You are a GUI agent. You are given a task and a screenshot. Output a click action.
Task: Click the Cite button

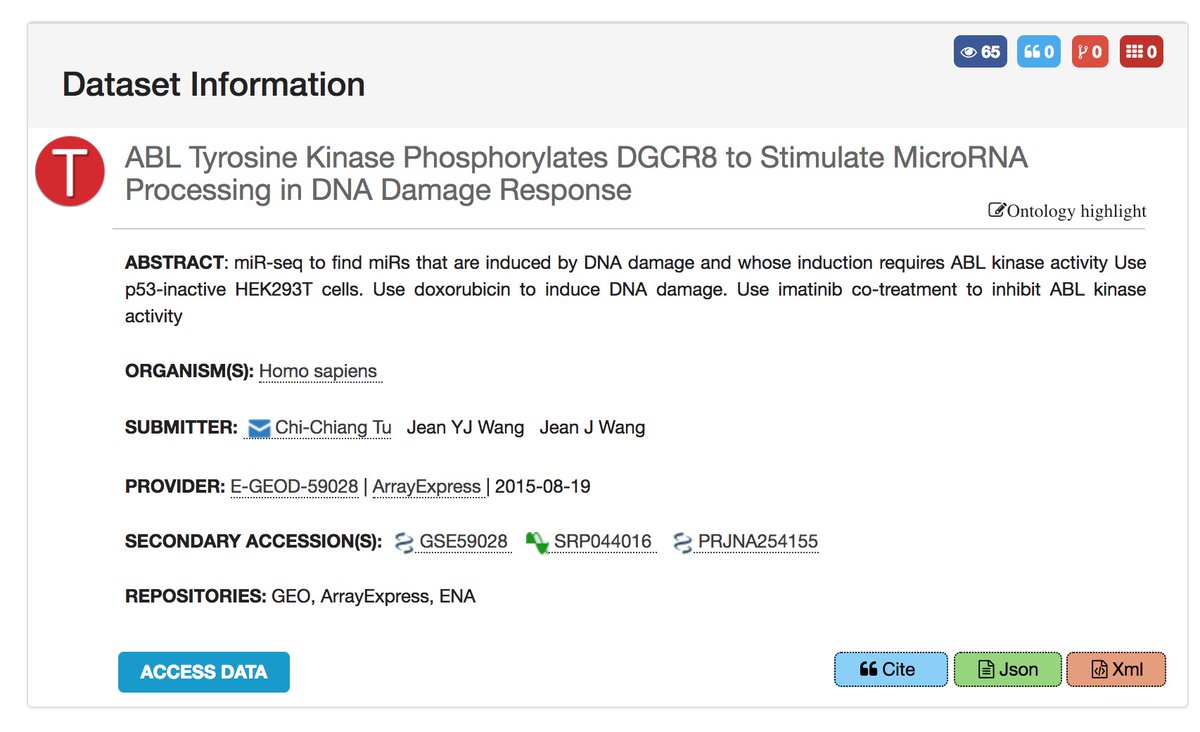(891, 669)
